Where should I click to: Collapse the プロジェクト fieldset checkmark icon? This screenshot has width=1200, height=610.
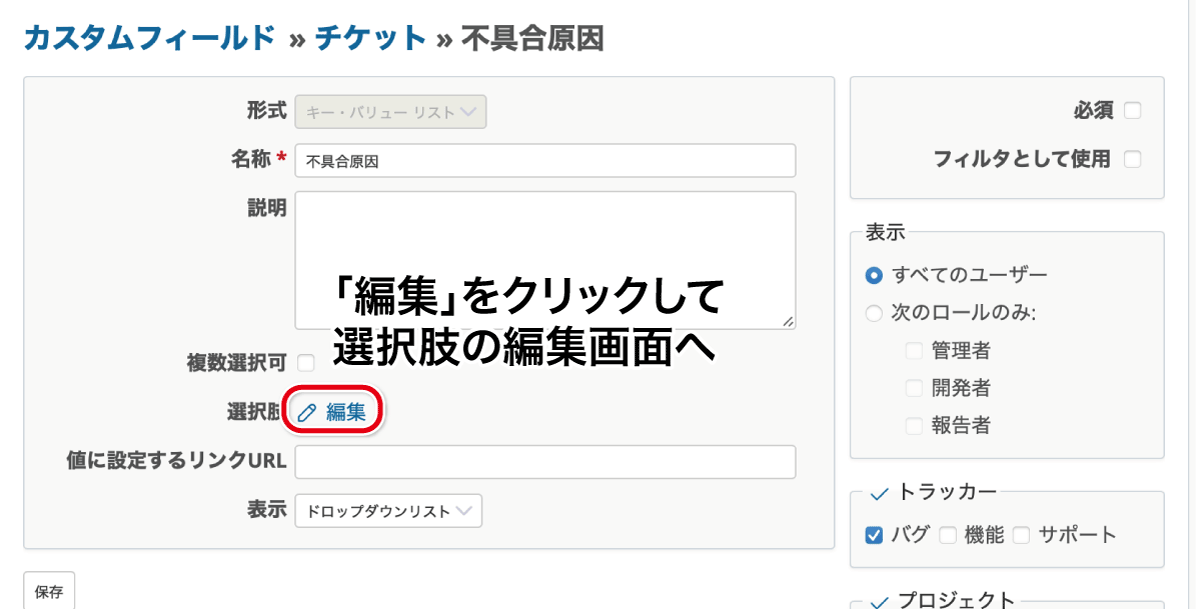(x=880, y=602)
